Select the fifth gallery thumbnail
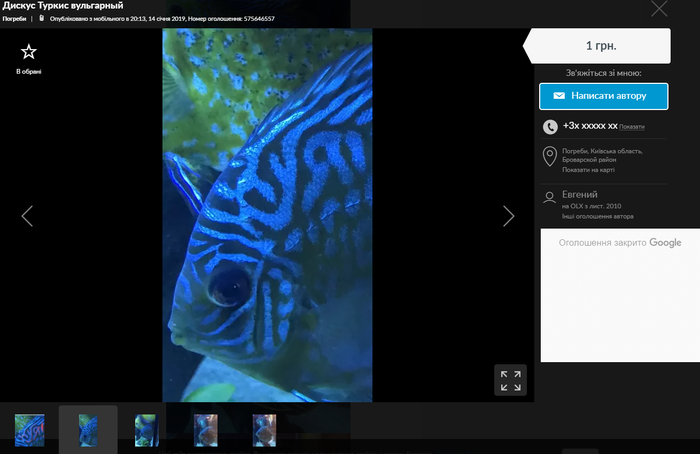Image resolution: width=700 pixels, height=454 pixels. (x=264, y=429)
